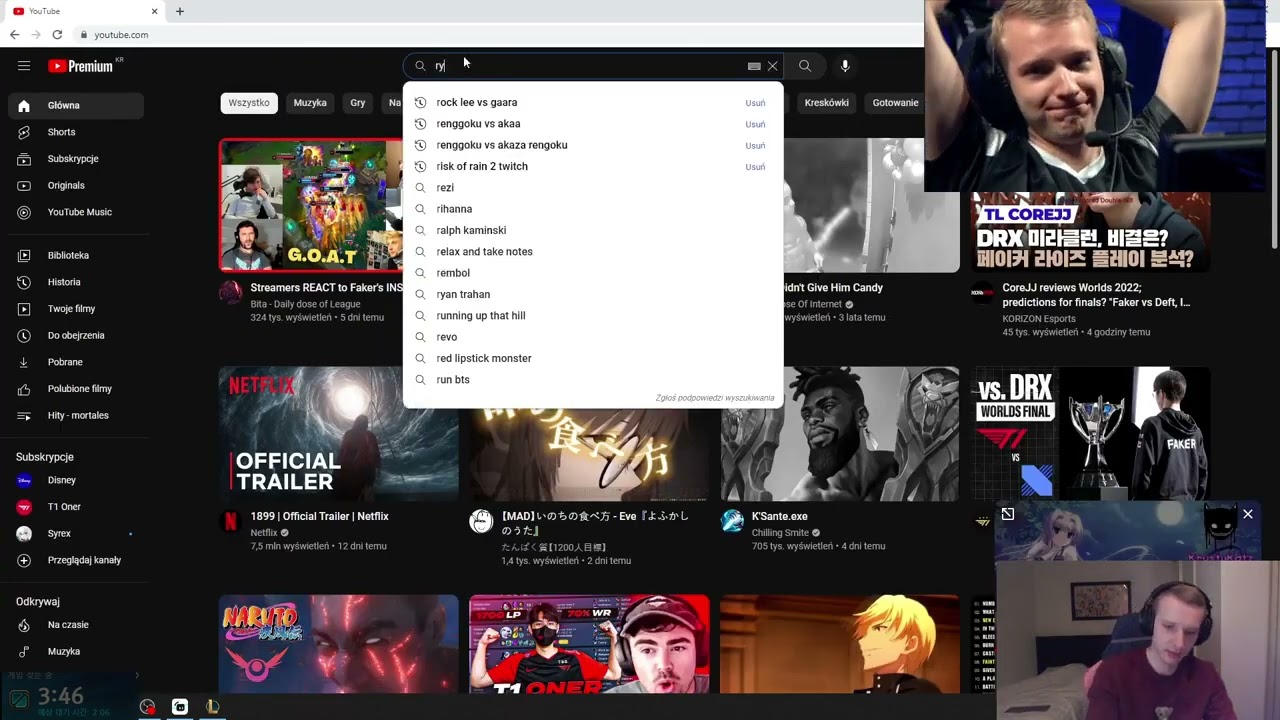Screen dimensions: 1280x720
Task: Close the YouTube browser tab
Action: click(x=155, y=11)
